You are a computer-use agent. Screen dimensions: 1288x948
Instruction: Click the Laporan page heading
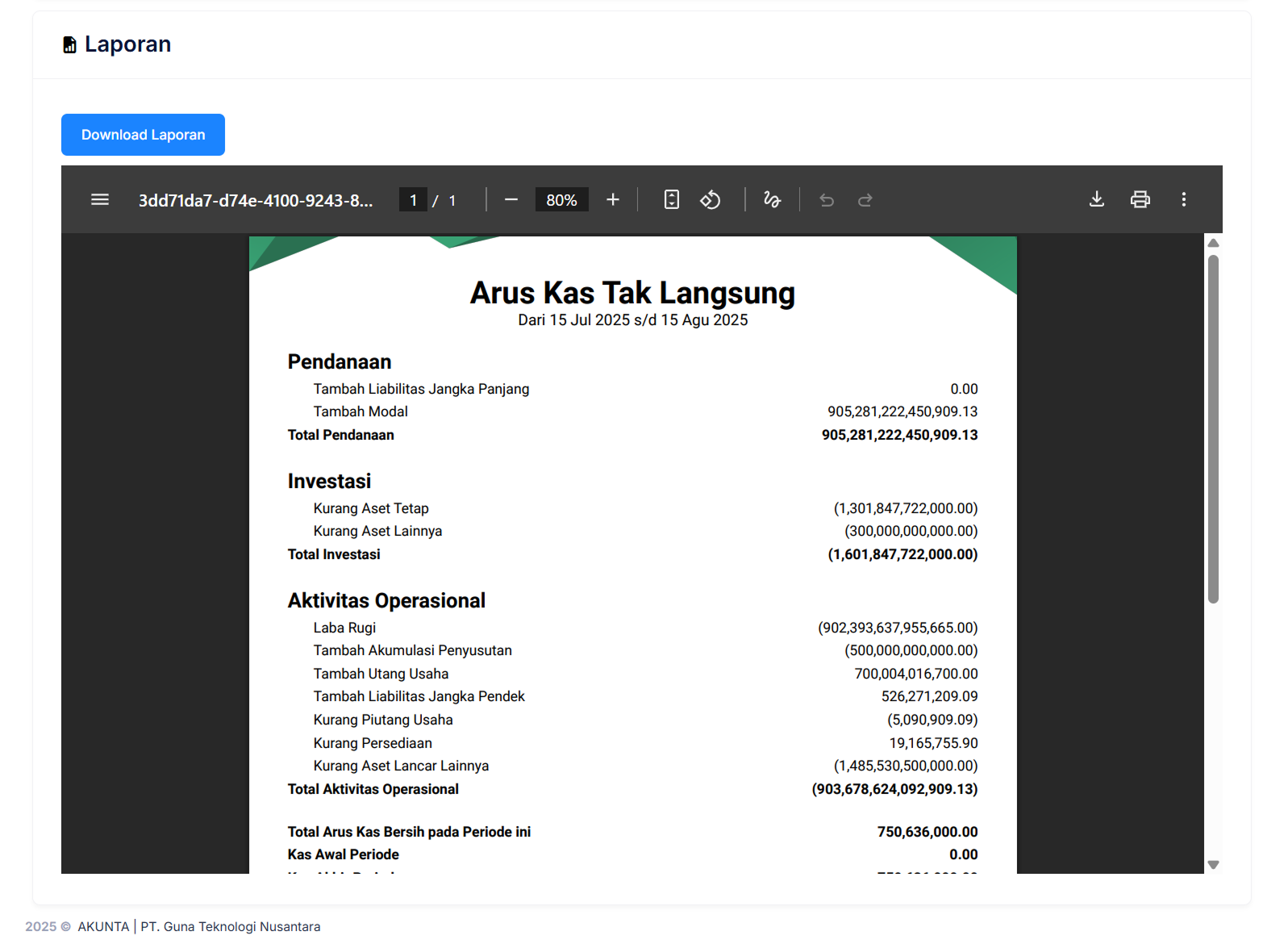[x=127, y=44]
